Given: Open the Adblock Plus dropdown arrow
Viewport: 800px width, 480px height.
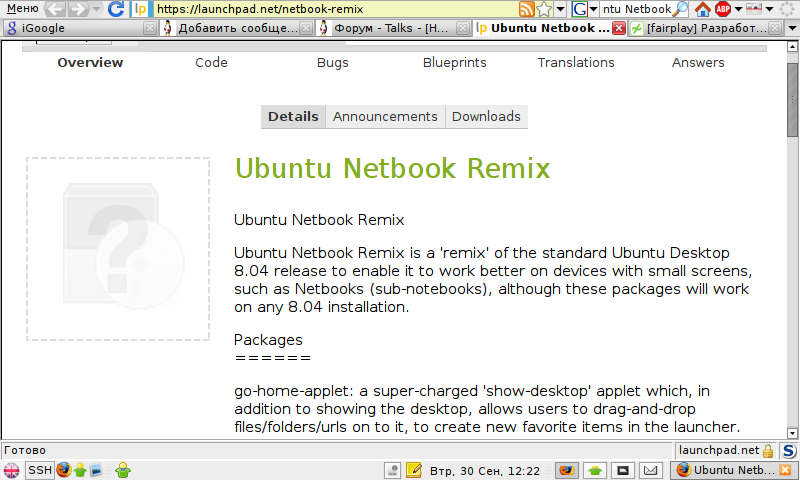Looking at the screenshot, I should tap(738, 9).
